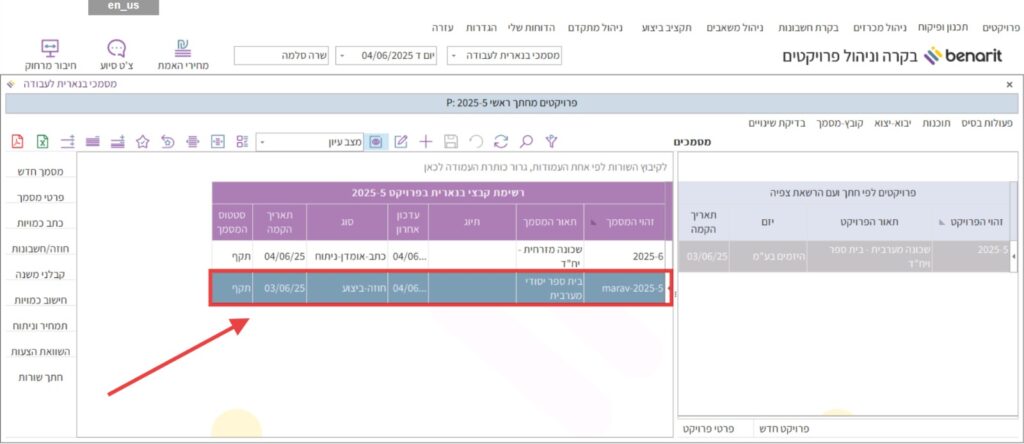Export the list to PDF

pyautogui.click(x=17, y=142)
